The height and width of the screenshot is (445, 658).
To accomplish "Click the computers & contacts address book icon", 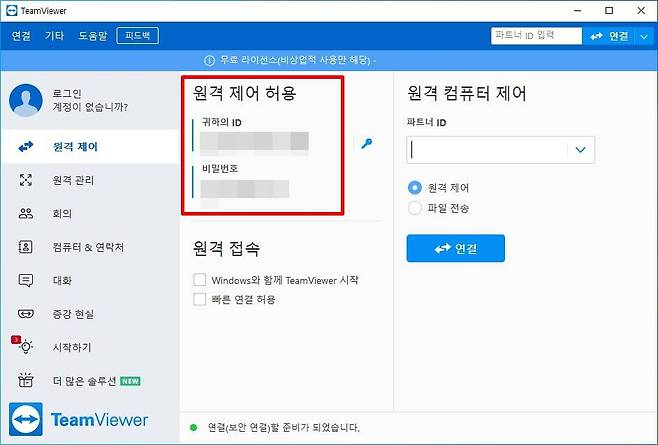I will pos(26,247).
